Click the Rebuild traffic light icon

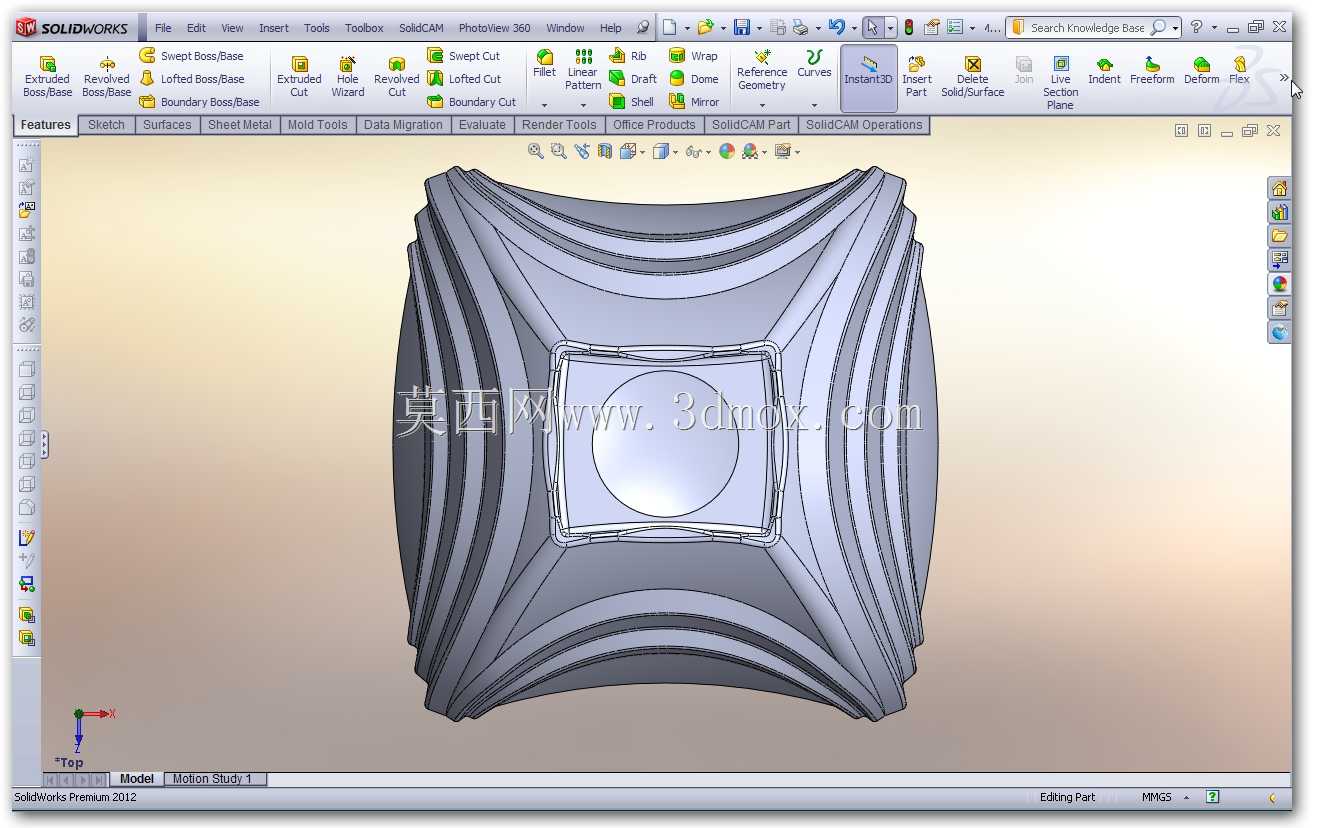pos(909,28)
